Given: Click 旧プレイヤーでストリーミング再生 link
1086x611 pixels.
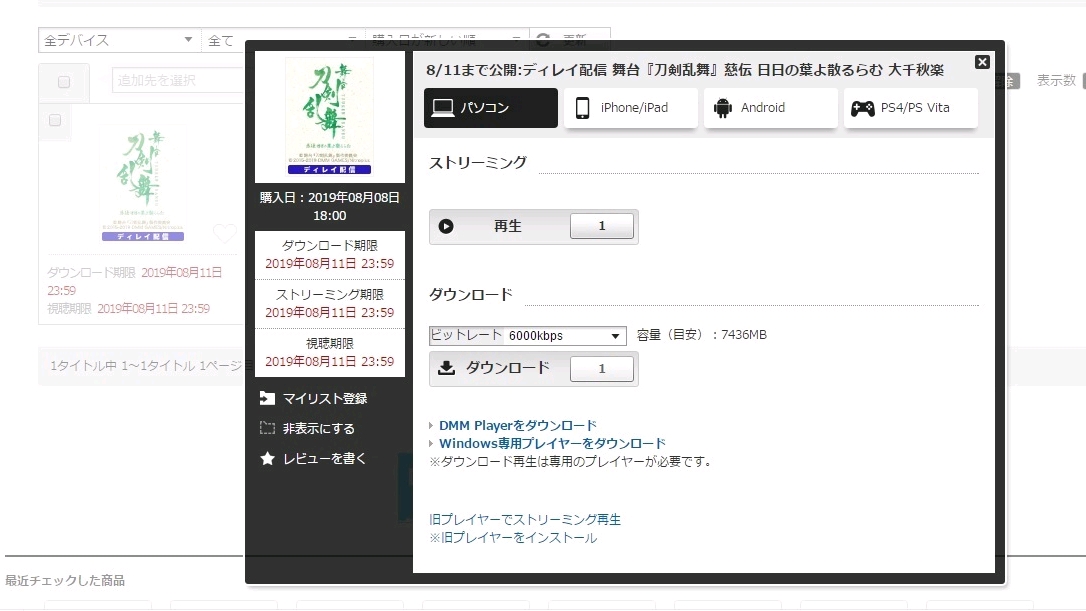Looking at the screenshot, I should [525, 520].
